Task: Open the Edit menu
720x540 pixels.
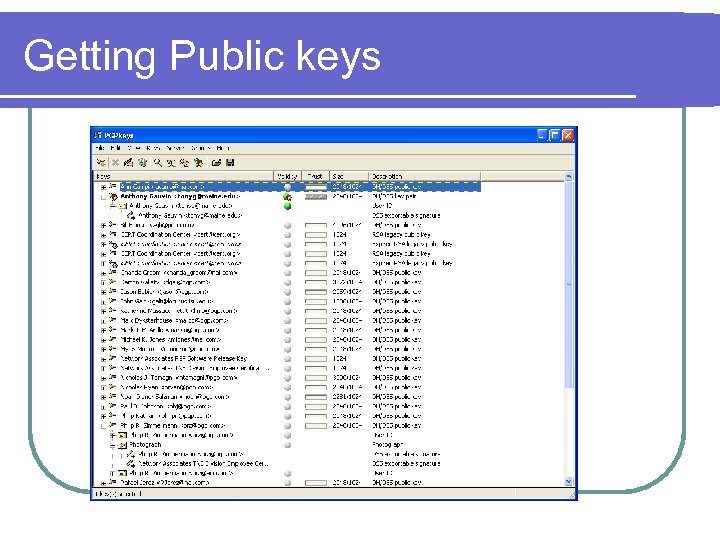Action: click(x=115, y=148)
